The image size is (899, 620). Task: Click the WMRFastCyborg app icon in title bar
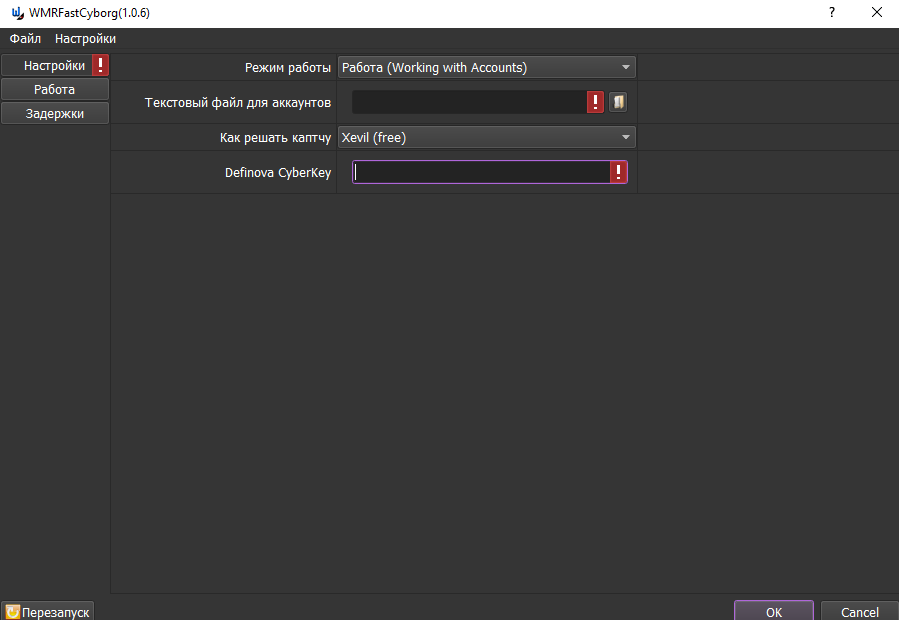pyautogui.click(x=17, y=13)
